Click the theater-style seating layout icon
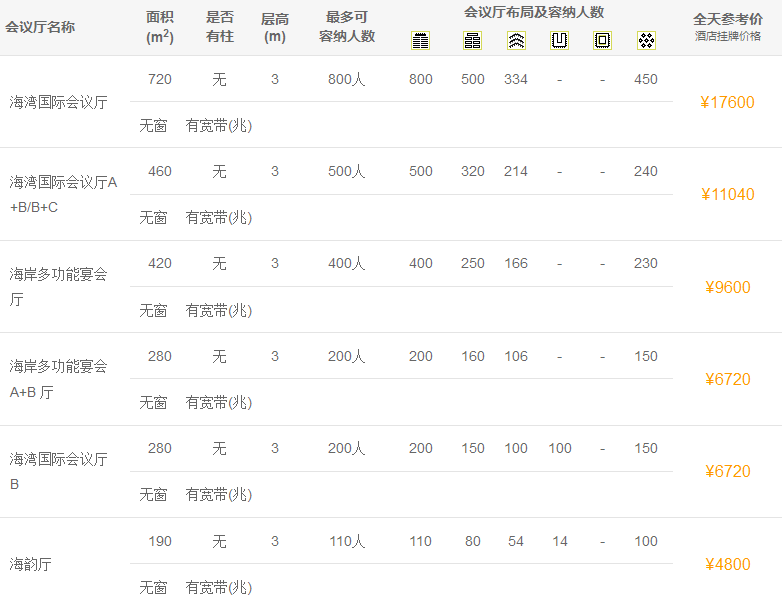Viewport: 782px width, 607px height. (420, 40)
